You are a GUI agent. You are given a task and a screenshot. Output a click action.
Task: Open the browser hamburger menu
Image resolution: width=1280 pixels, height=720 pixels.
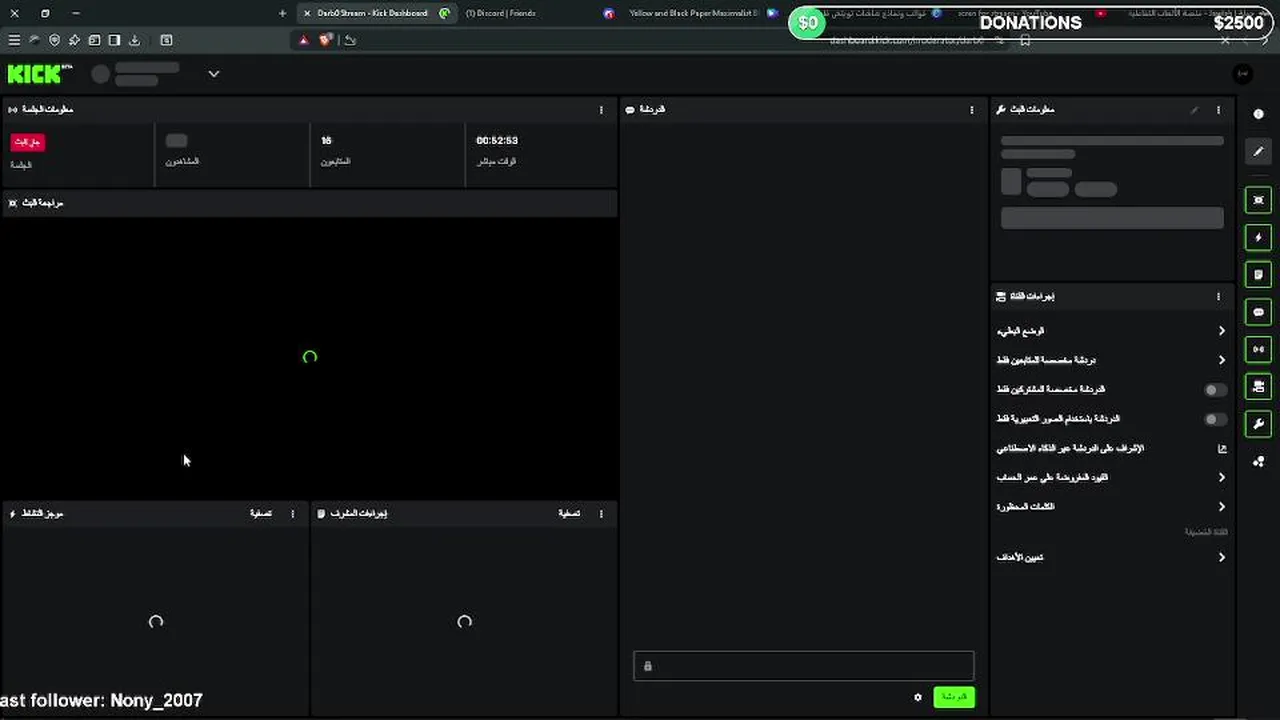(14, 40)
